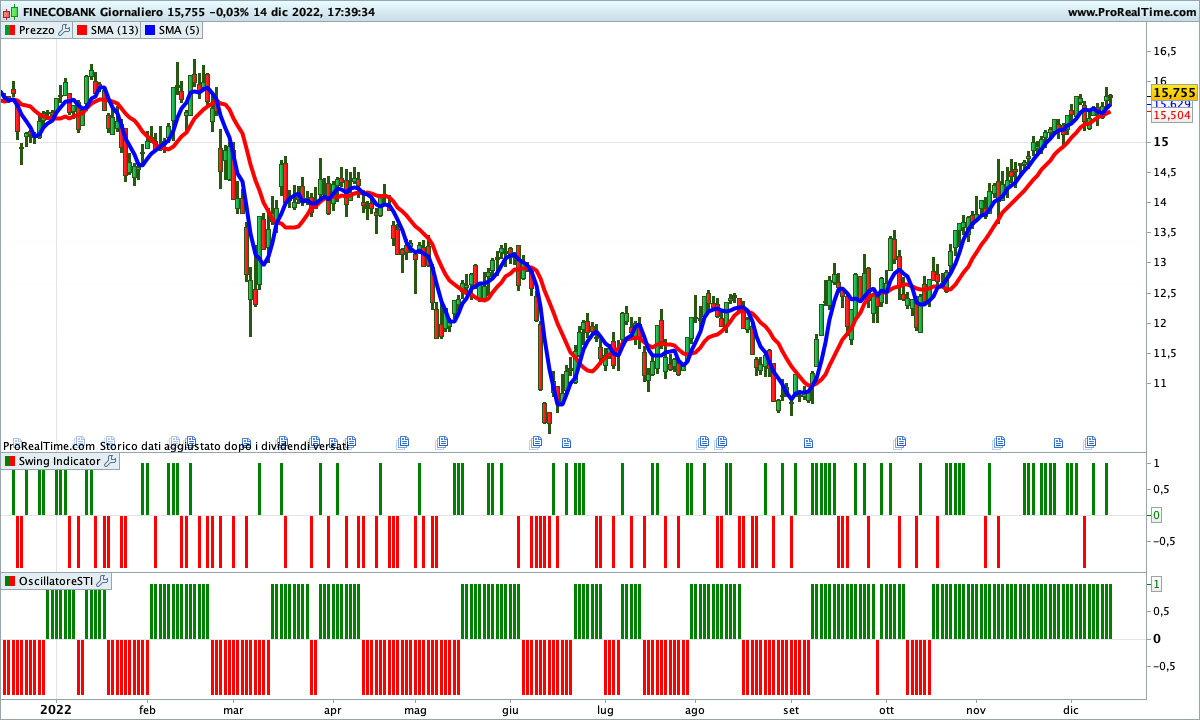Select the Swing Indicator panel label
Image resolution: width=1200 pixels, height=720 pixels.
point(60,461)
